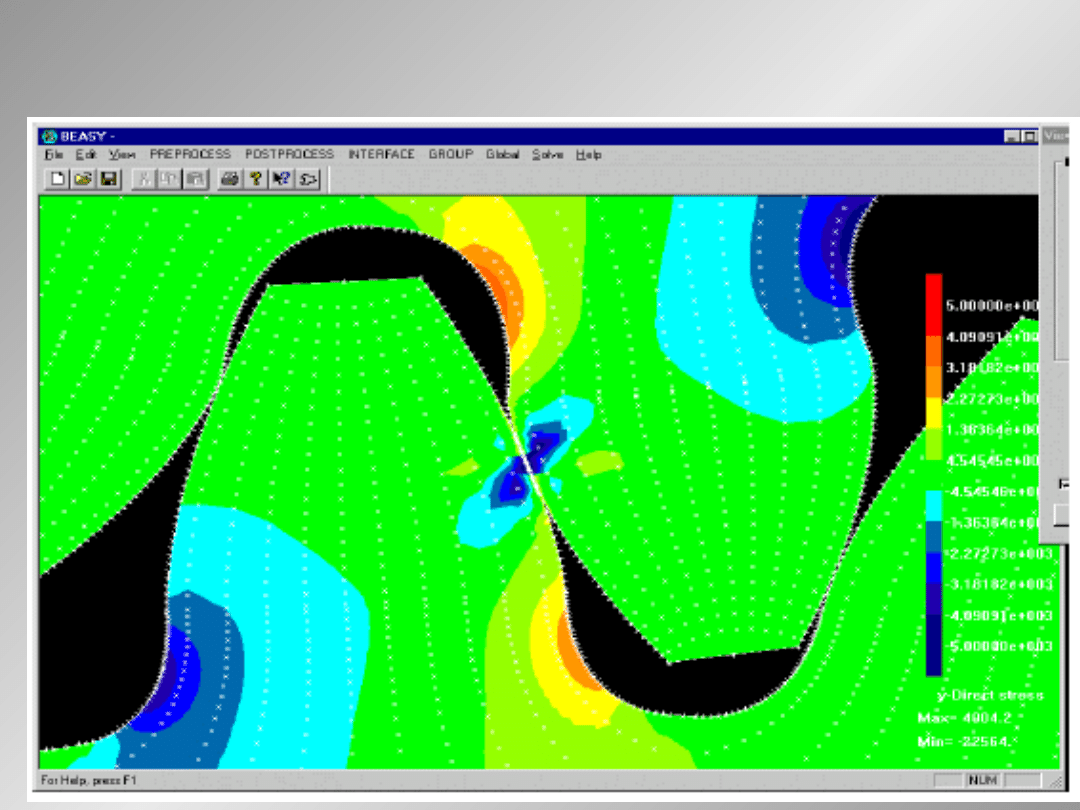Image resolution: width=1080 pixels, height=810 pixels.
Task: Open the GROUP menu
Action: (x=451, y=155)
